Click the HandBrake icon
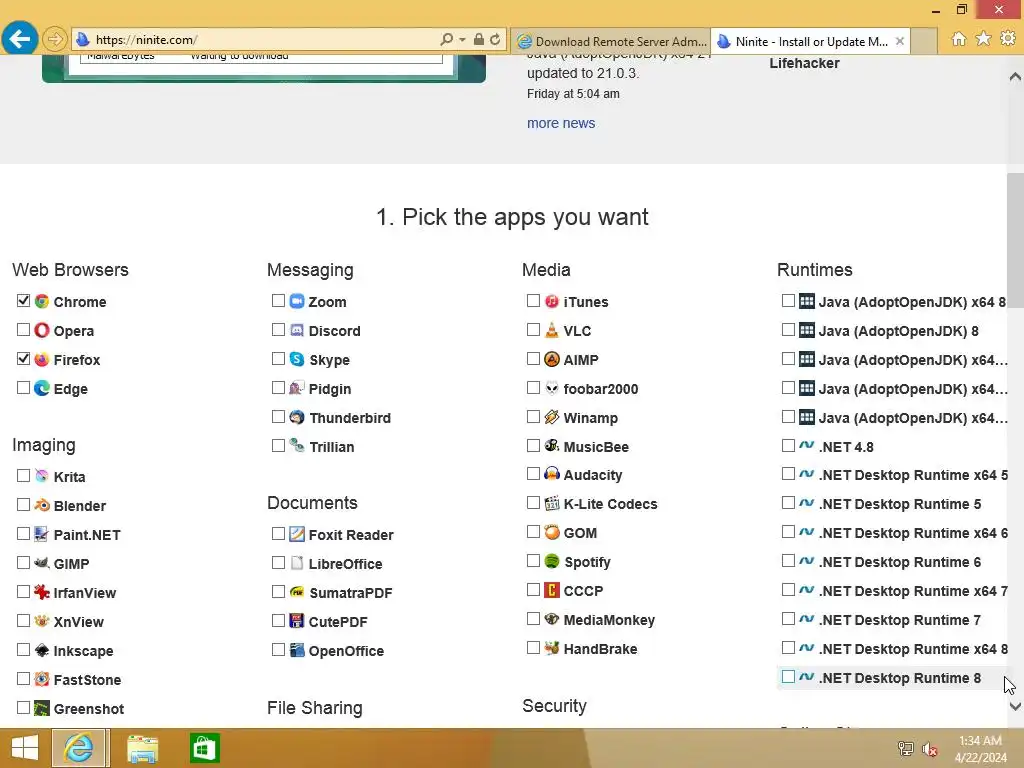The width and height of the screenshot is (1024, 768). click(552, 648)
